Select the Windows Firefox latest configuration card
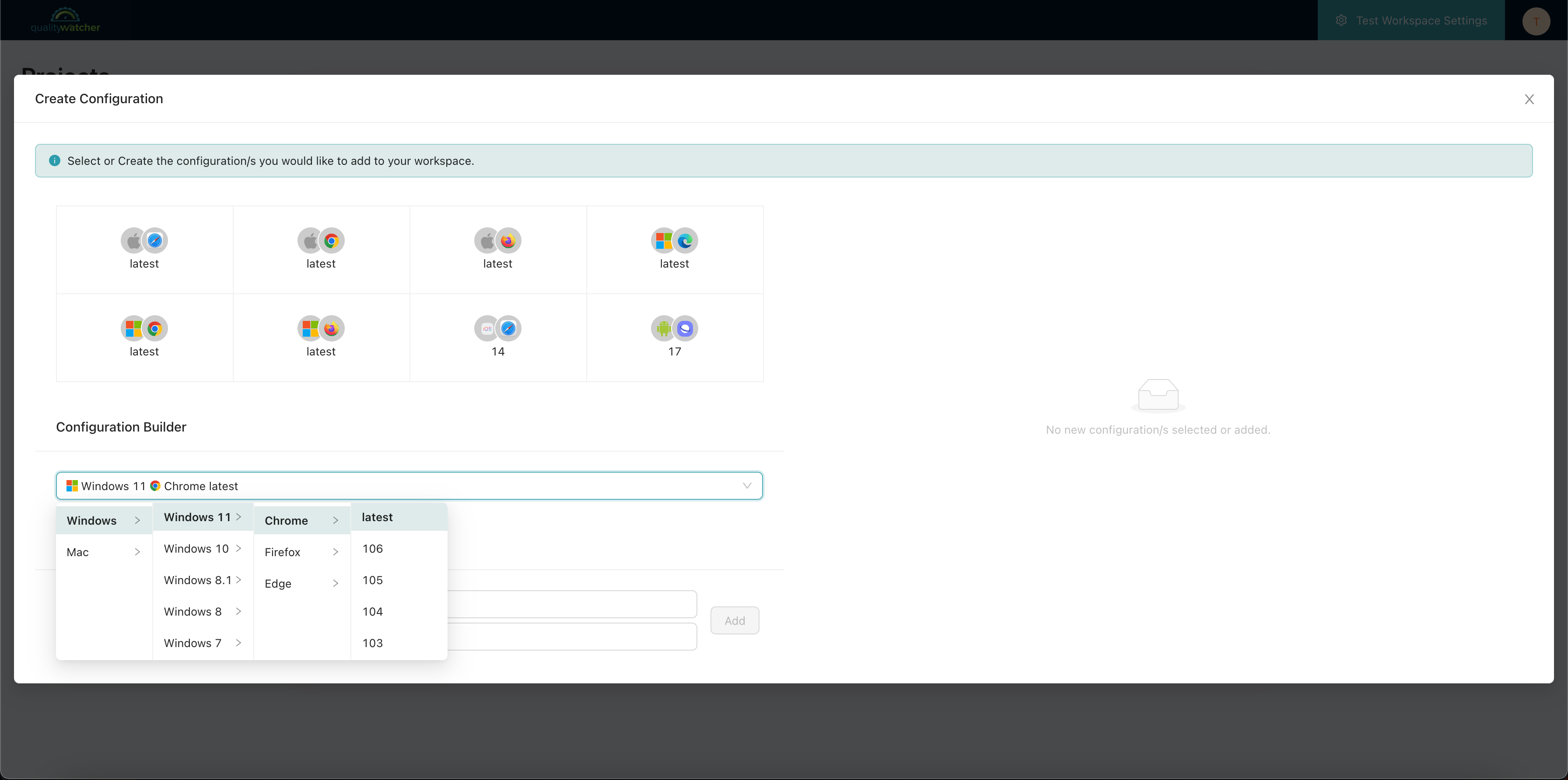 pyautogui.click(x=321, y=338)
